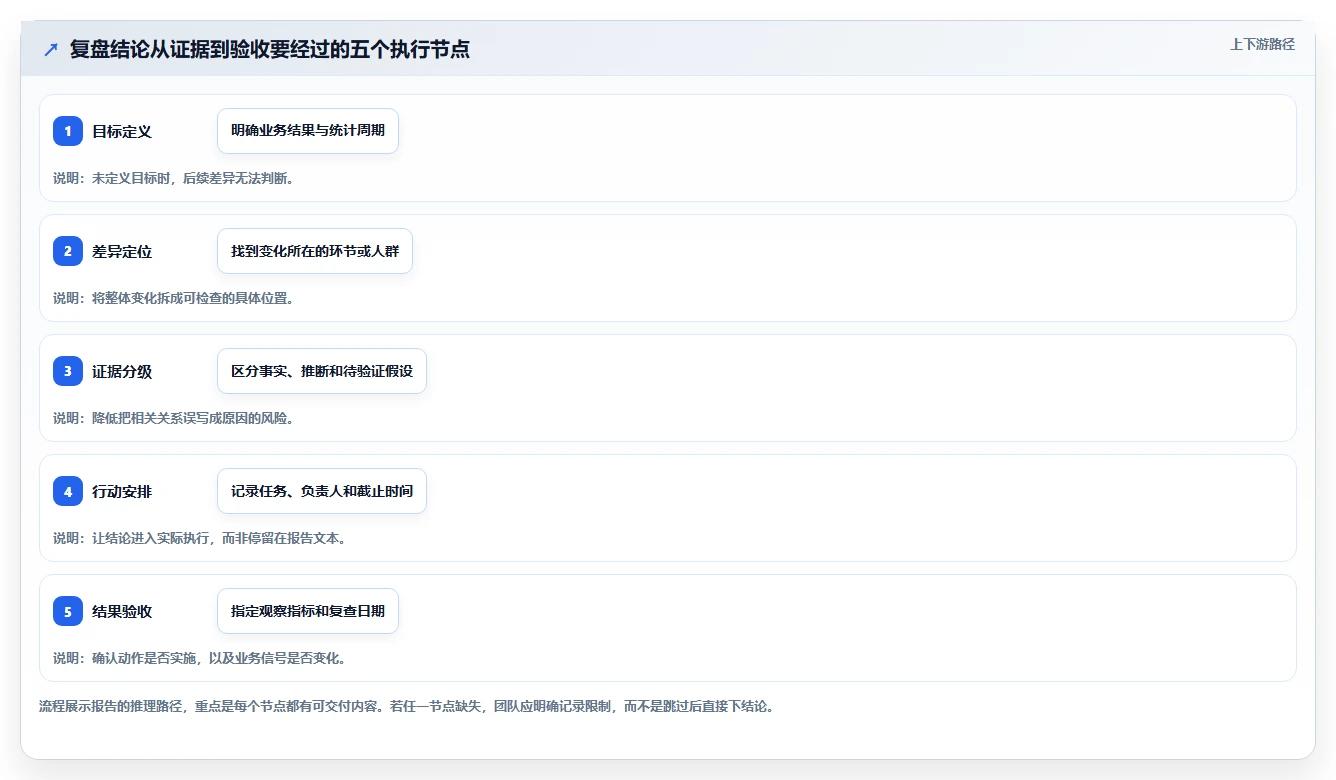Select the 行动安排 step title

pyautogui.click(x=122, y=491)
